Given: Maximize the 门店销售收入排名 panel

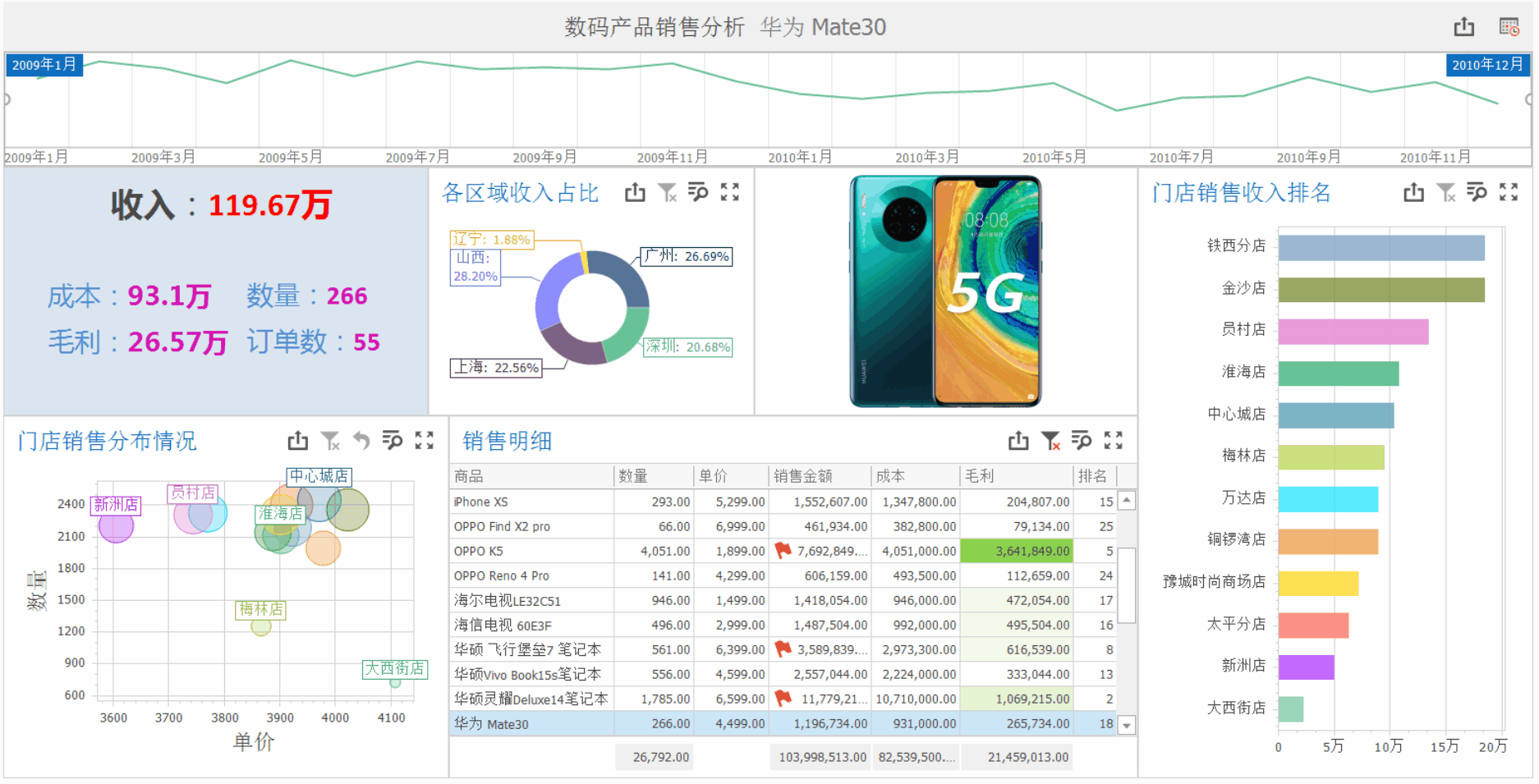Looking at the screenshot, I should click(1509, 192).
